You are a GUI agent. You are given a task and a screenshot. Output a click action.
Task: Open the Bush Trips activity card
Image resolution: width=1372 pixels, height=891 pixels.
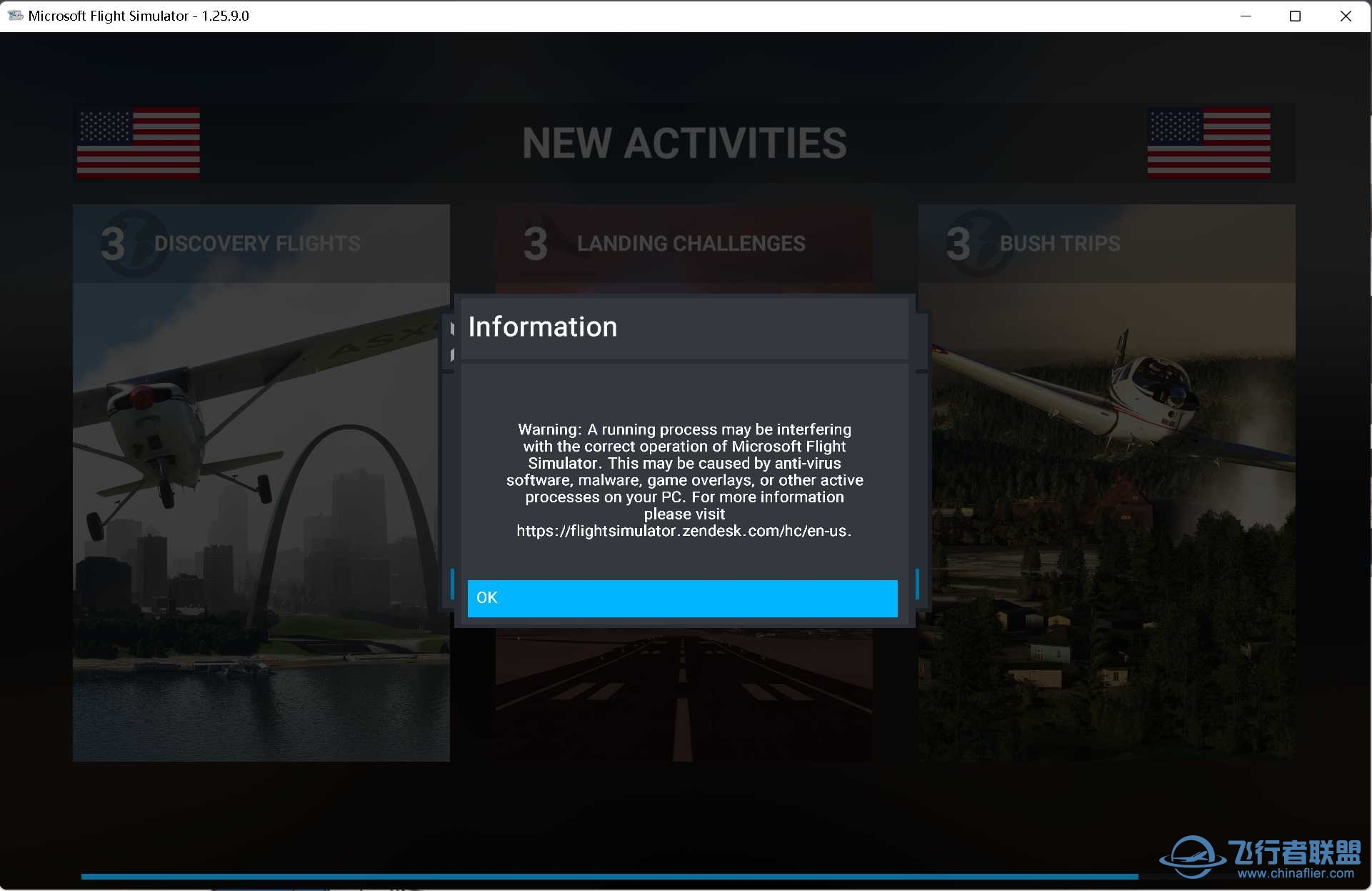pyautogui.click(x=1107, y=483)
